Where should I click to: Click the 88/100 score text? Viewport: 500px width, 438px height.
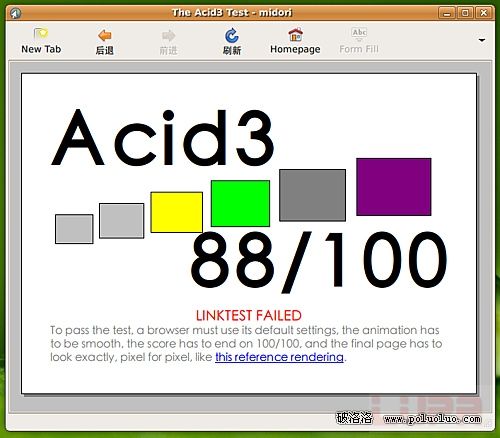coord(319,262)
